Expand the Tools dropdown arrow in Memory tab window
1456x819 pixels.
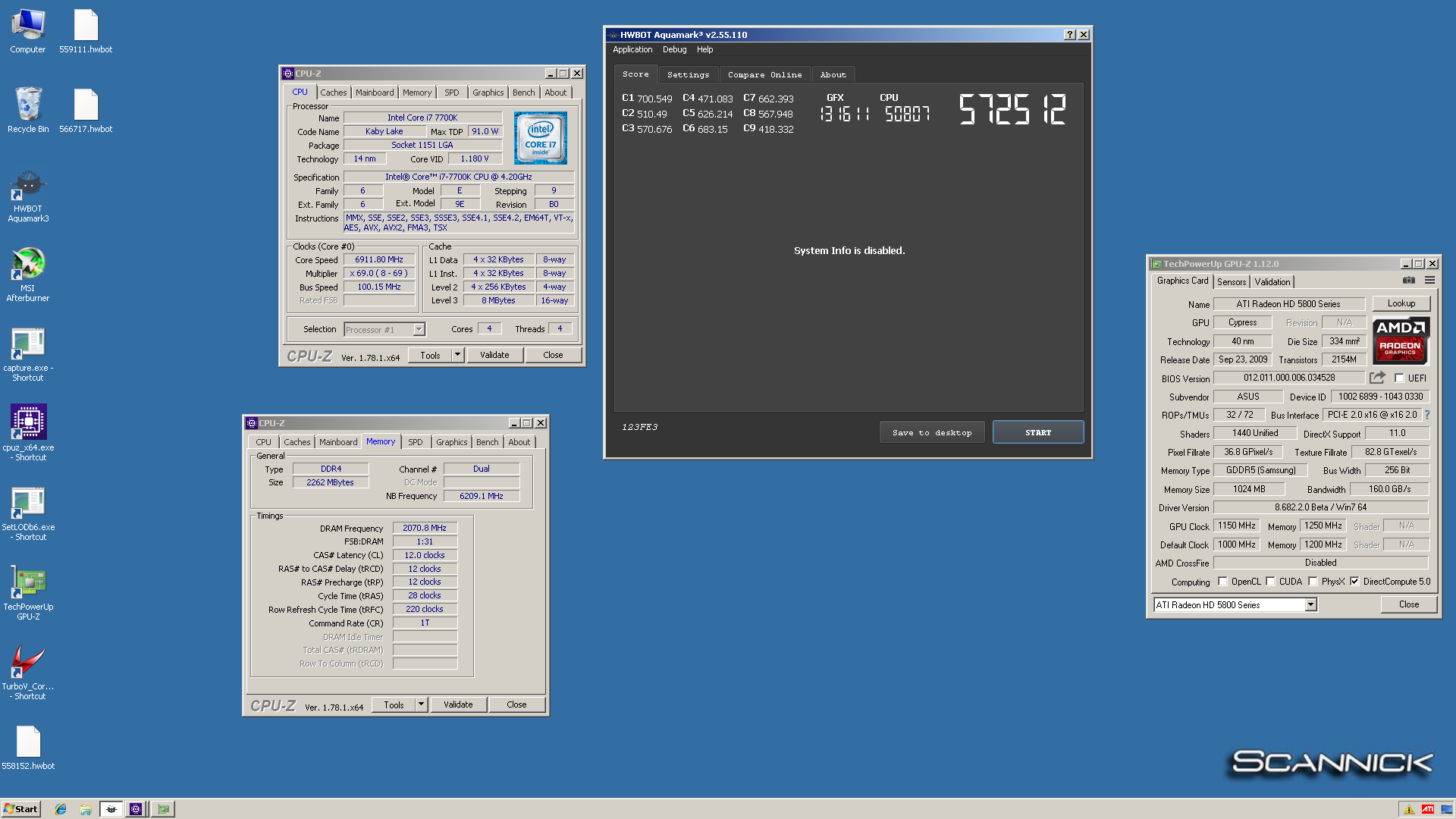click(421, 704)
